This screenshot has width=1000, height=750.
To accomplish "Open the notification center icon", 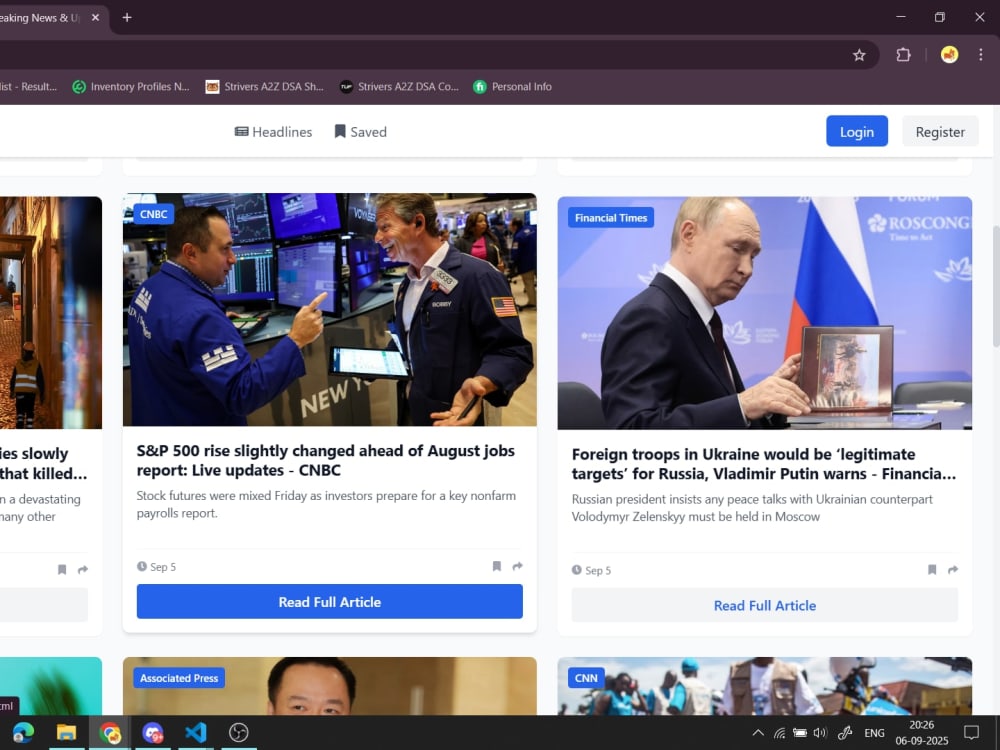I will (x=971, y=732).
